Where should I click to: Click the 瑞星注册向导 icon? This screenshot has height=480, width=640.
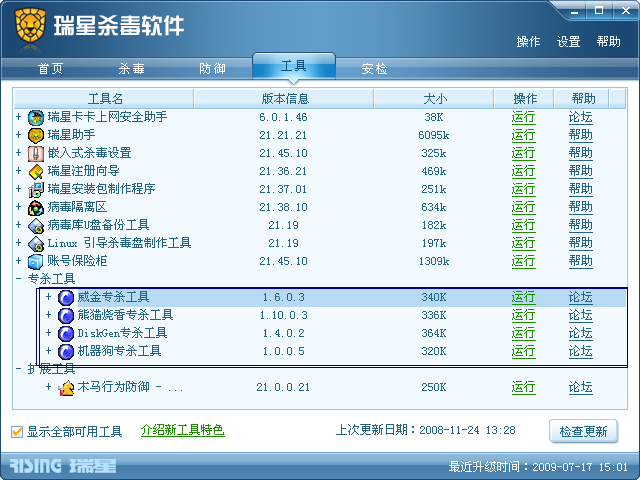pyautogui.click(x=36, y=171)
